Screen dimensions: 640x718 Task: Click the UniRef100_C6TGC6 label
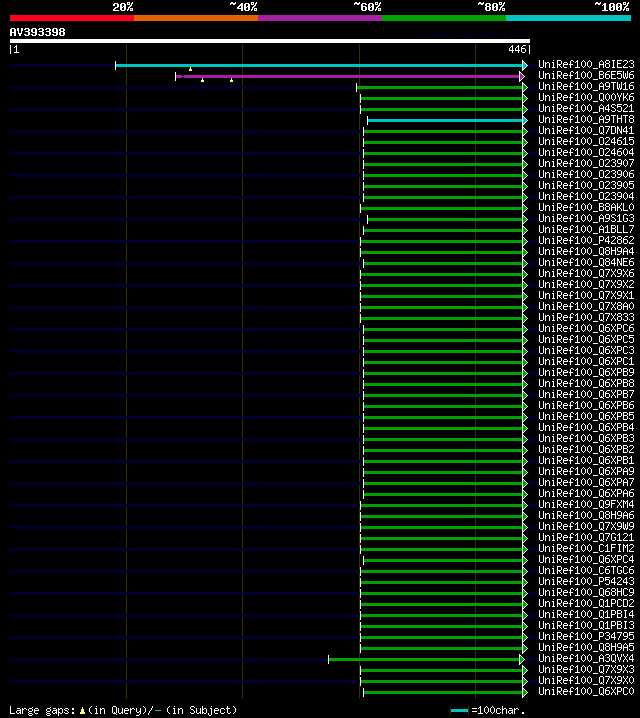[586, 570]
